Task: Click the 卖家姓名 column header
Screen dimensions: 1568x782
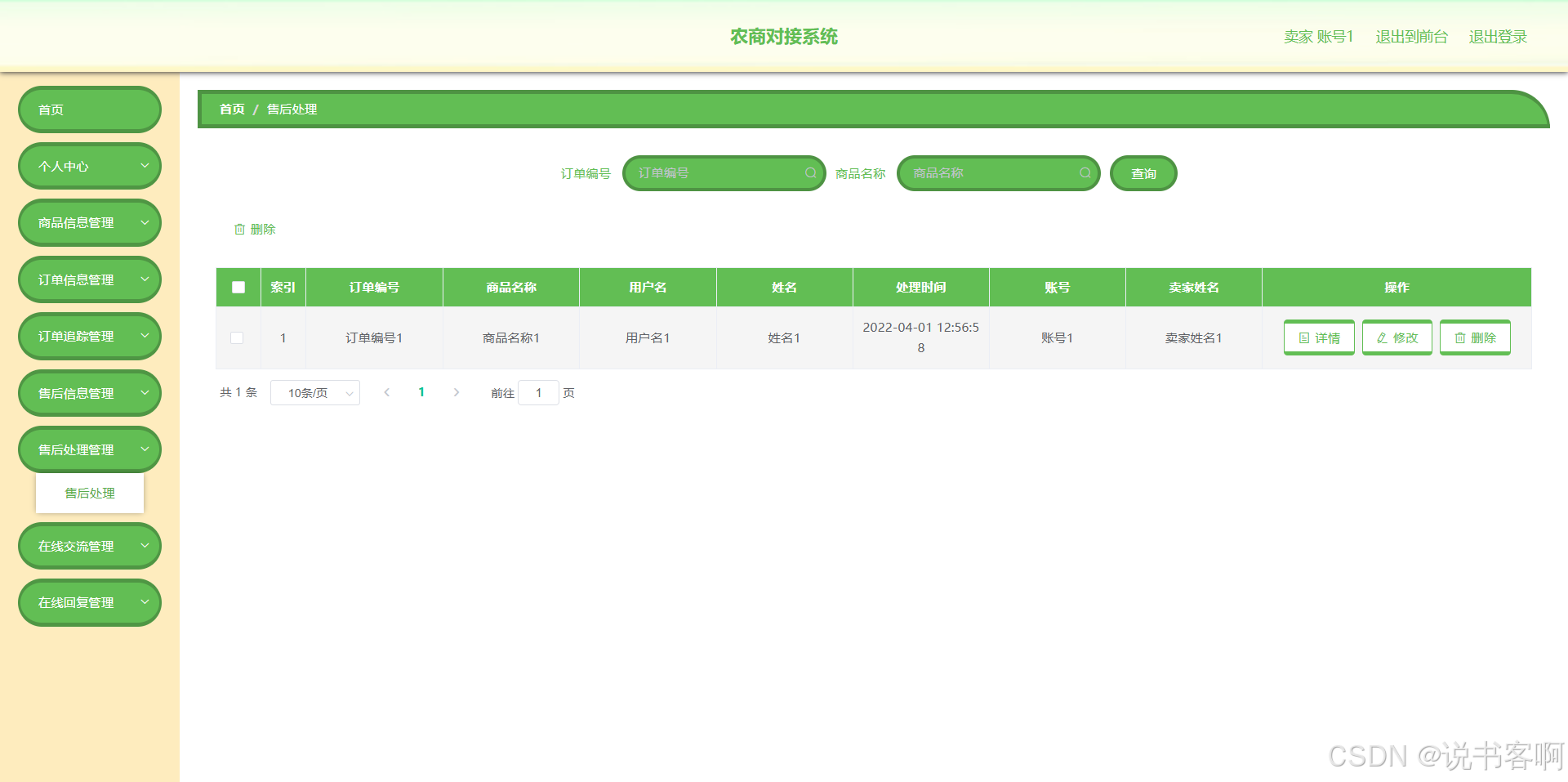Action: pyautogui.click(x=1194, y=288)
